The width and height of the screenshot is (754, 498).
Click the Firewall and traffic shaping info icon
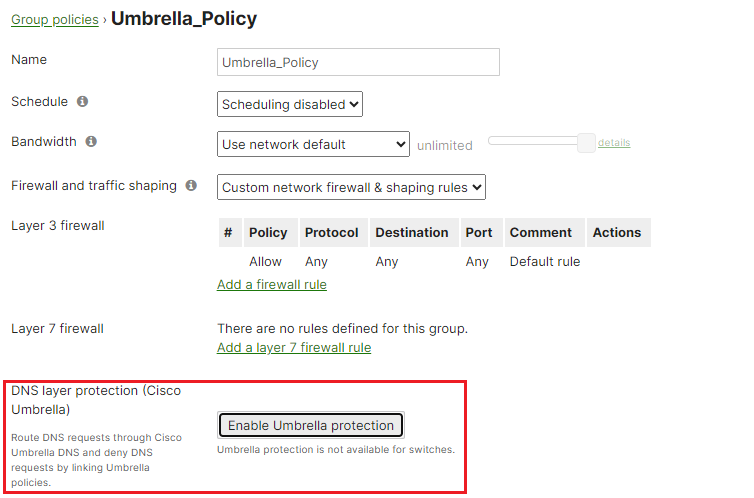pos(191,186)
